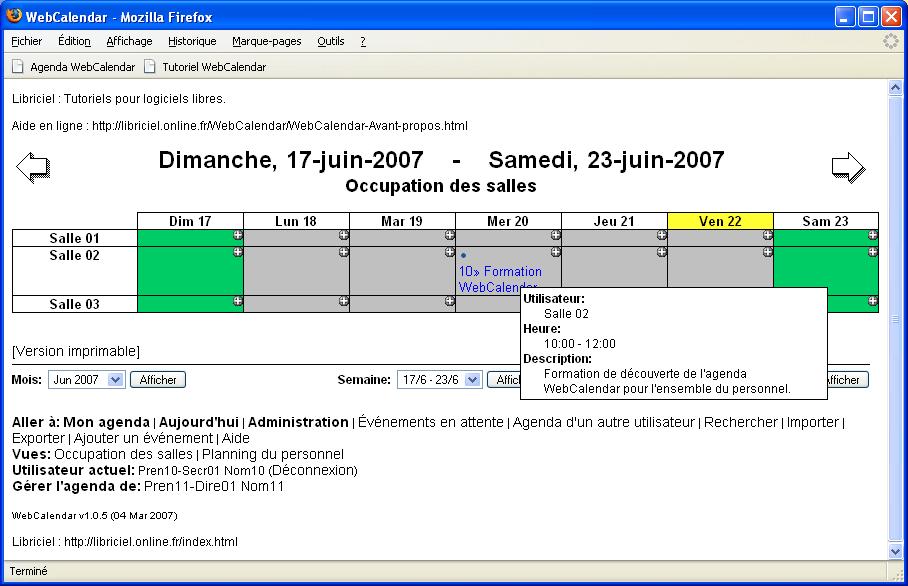
Task: Open the ? help menu
Action: (x=363, y=41)
